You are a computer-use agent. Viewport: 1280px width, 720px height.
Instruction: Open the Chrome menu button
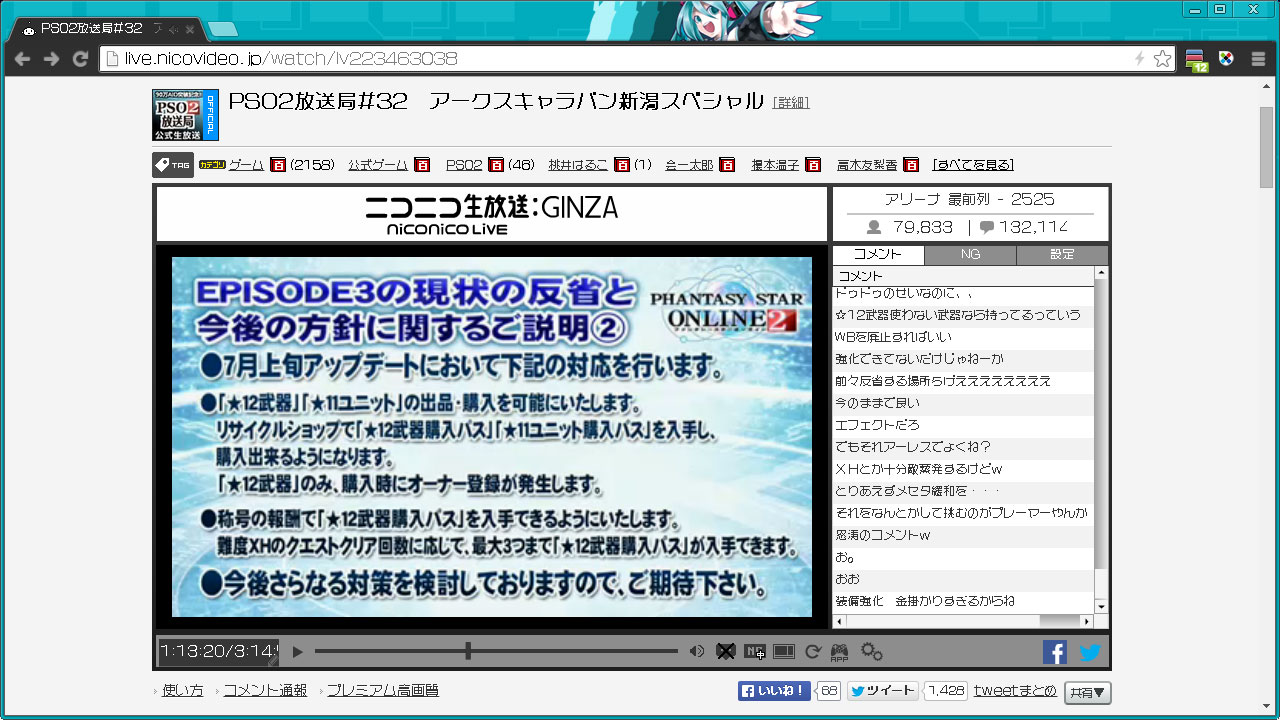[x=1258, y=59]
